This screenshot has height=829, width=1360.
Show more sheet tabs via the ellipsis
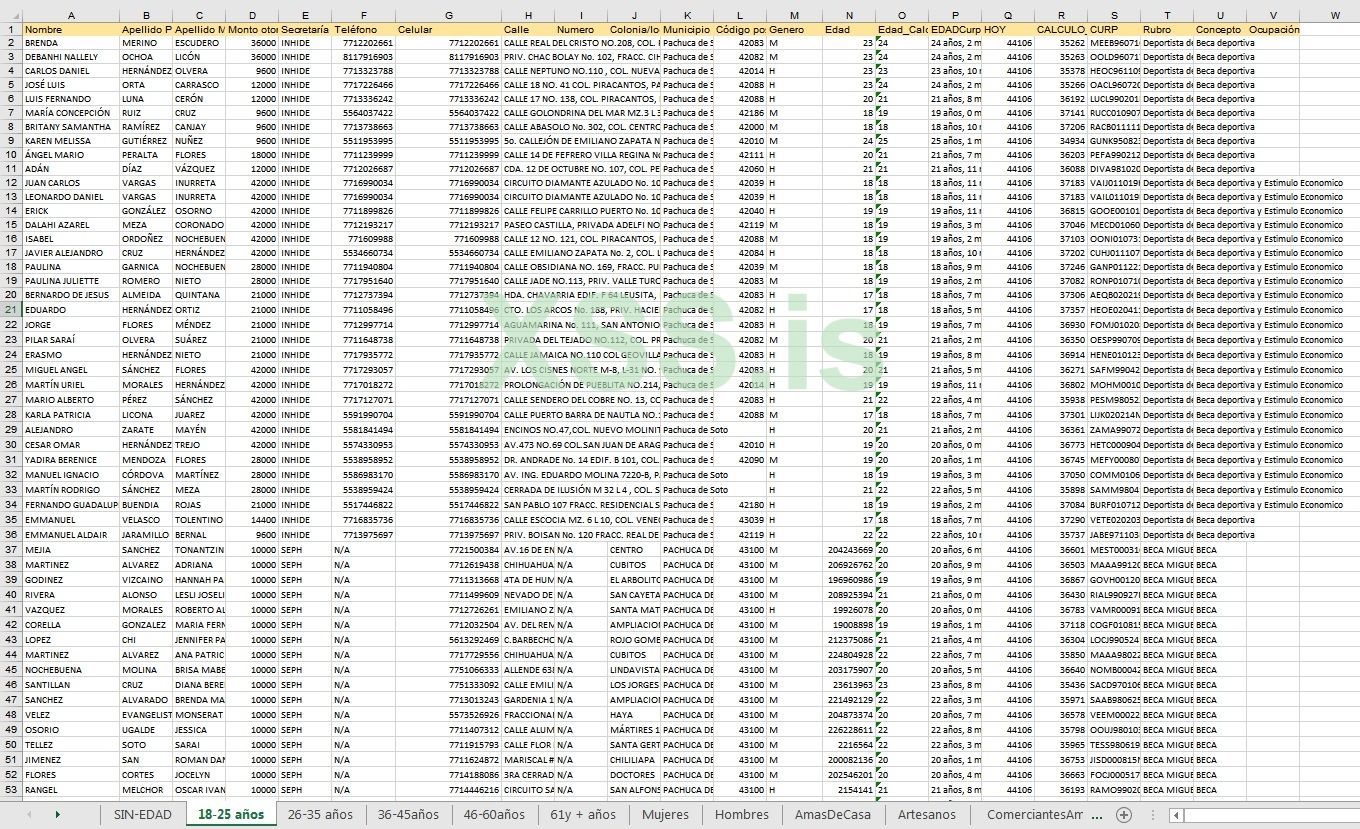pyautogui.click(x=1097, y=815)
